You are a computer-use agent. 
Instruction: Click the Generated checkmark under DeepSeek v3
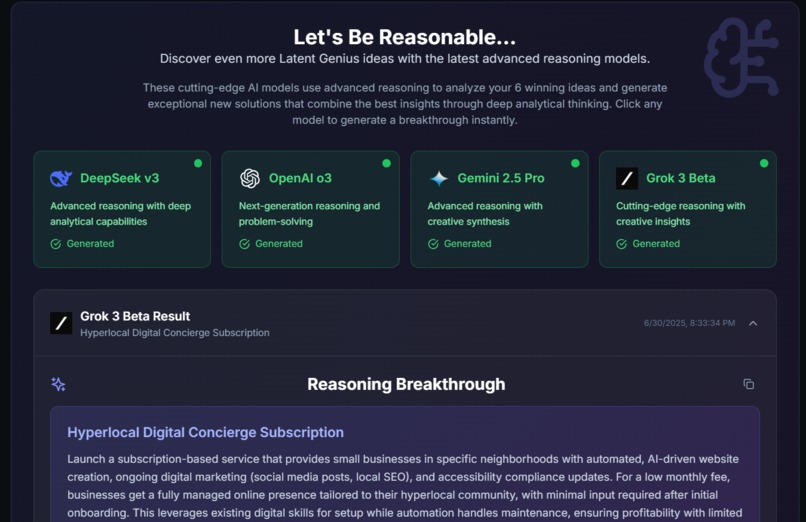coord(56,244)
